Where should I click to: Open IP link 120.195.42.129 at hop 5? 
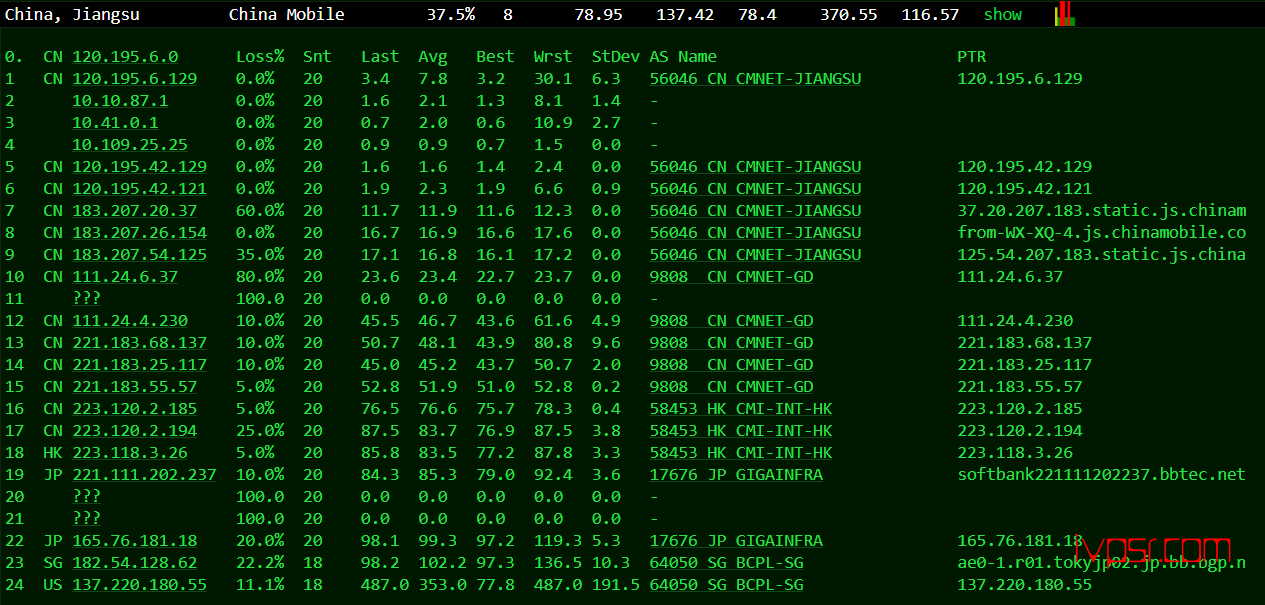coord(140,167)
